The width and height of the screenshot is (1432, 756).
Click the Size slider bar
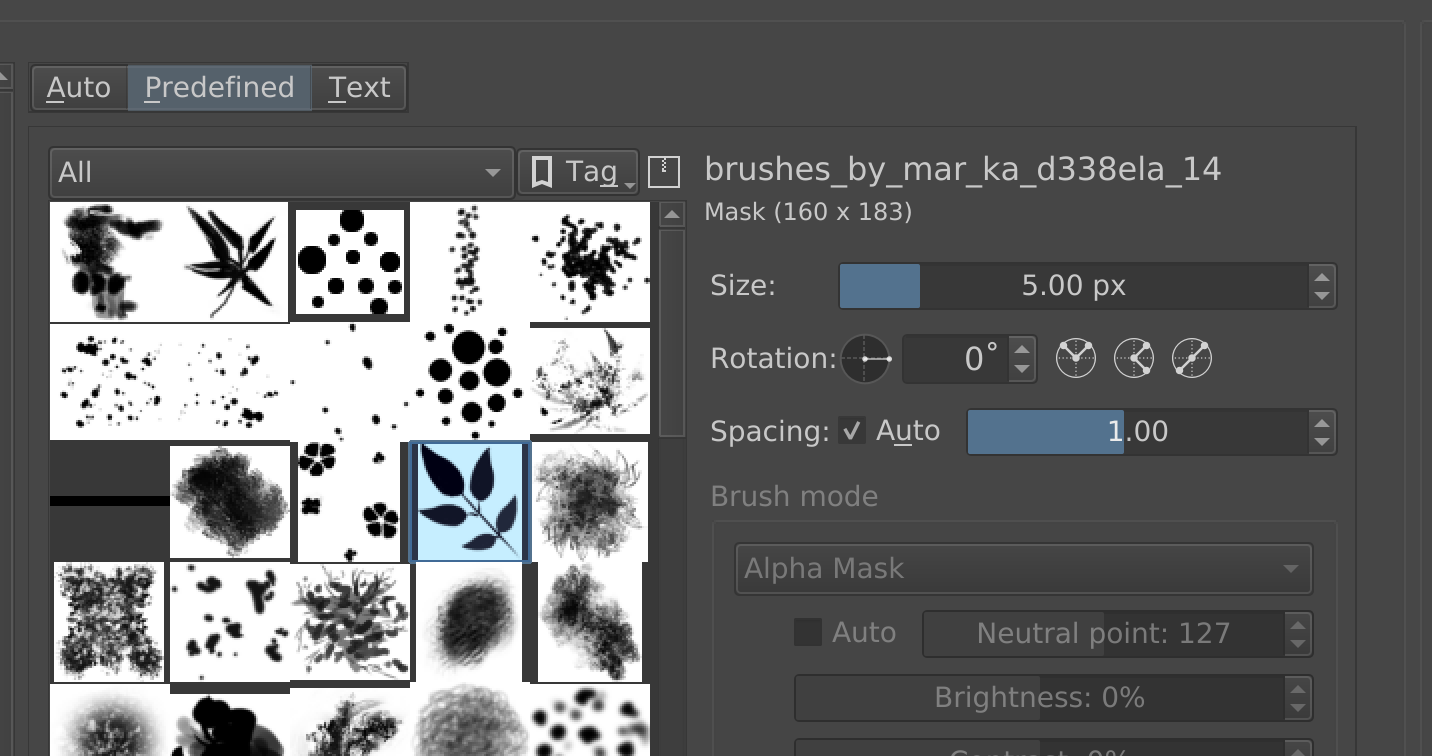click(x=1072, y=286)
